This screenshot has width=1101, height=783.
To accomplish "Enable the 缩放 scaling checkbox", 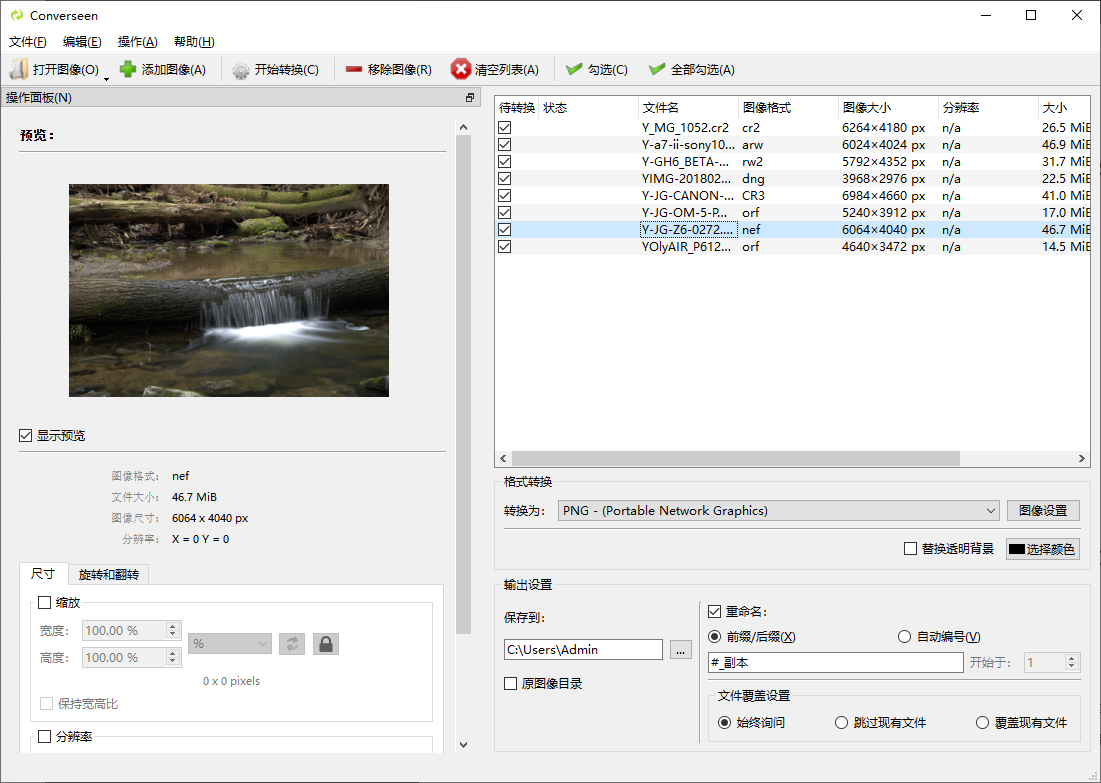I will [x=44, y=602].
